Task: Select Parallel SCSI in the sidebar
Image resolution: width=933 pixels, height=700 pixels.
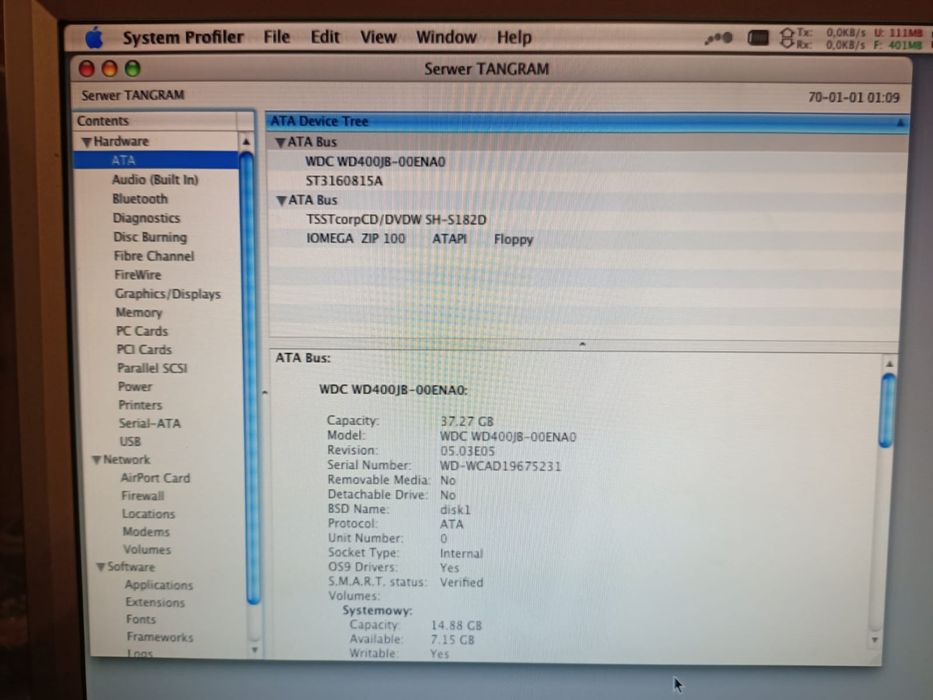Action: pyautogui.click(x=152, y=368)
